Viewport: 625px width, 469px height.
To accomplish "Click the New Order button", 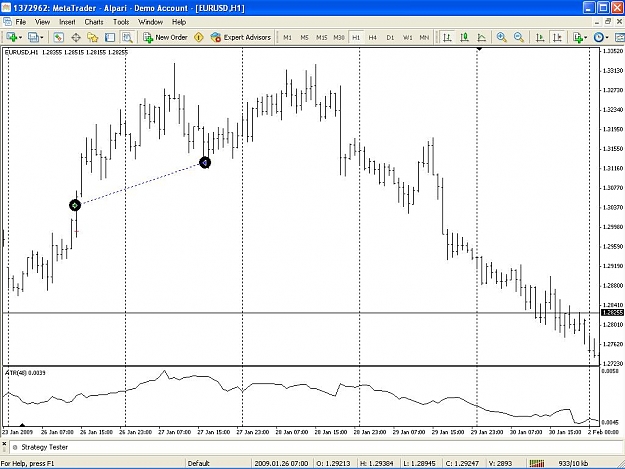I will [165, 37].
